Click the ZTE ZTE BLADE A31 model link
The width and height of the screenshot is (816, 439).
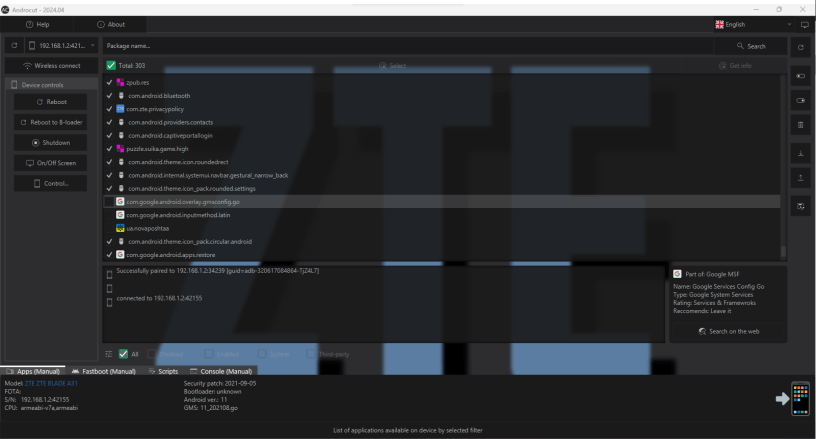point(51,383)
